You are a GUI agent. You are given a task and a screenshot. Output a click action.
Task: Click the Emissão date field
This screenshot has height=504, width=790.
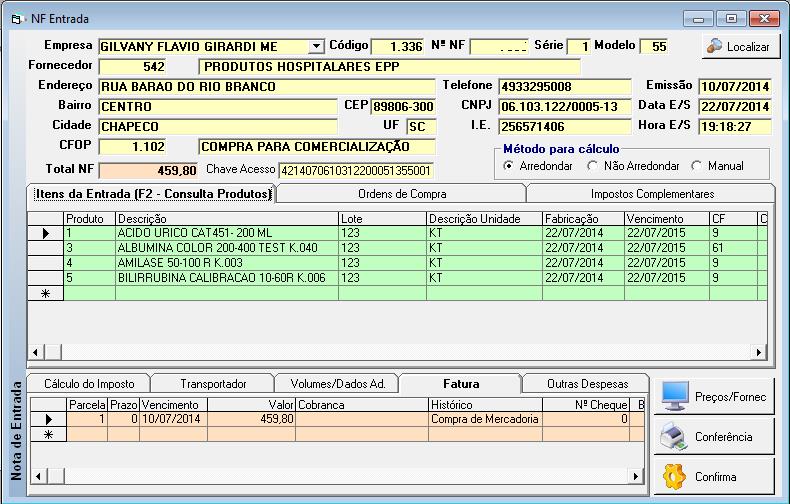pos(735,87)
